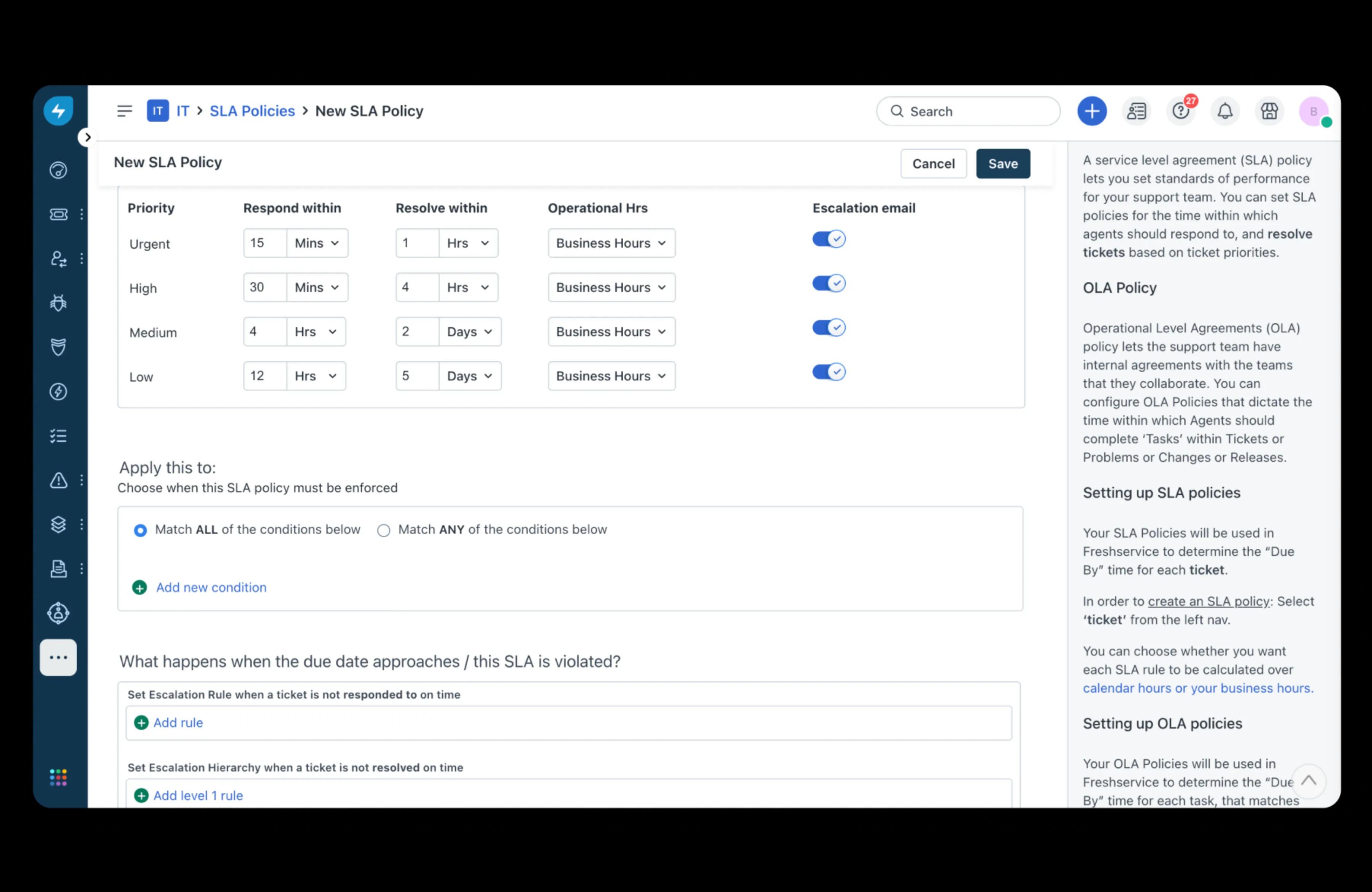Click Urgent respond-within value 15 field
The width and height of the screenshot is (1372, 892).
point(265,243)
